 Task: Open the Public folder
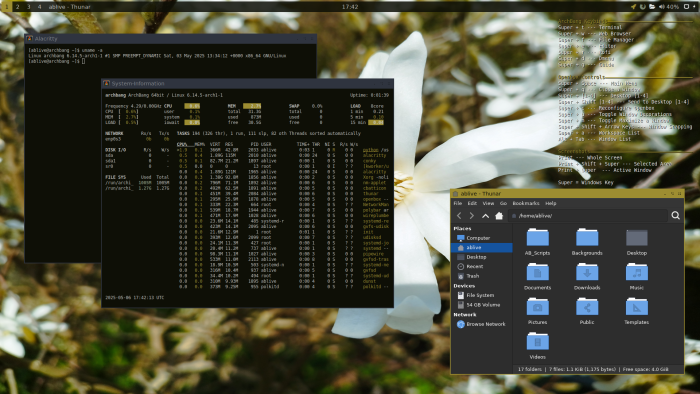point(587,311)
